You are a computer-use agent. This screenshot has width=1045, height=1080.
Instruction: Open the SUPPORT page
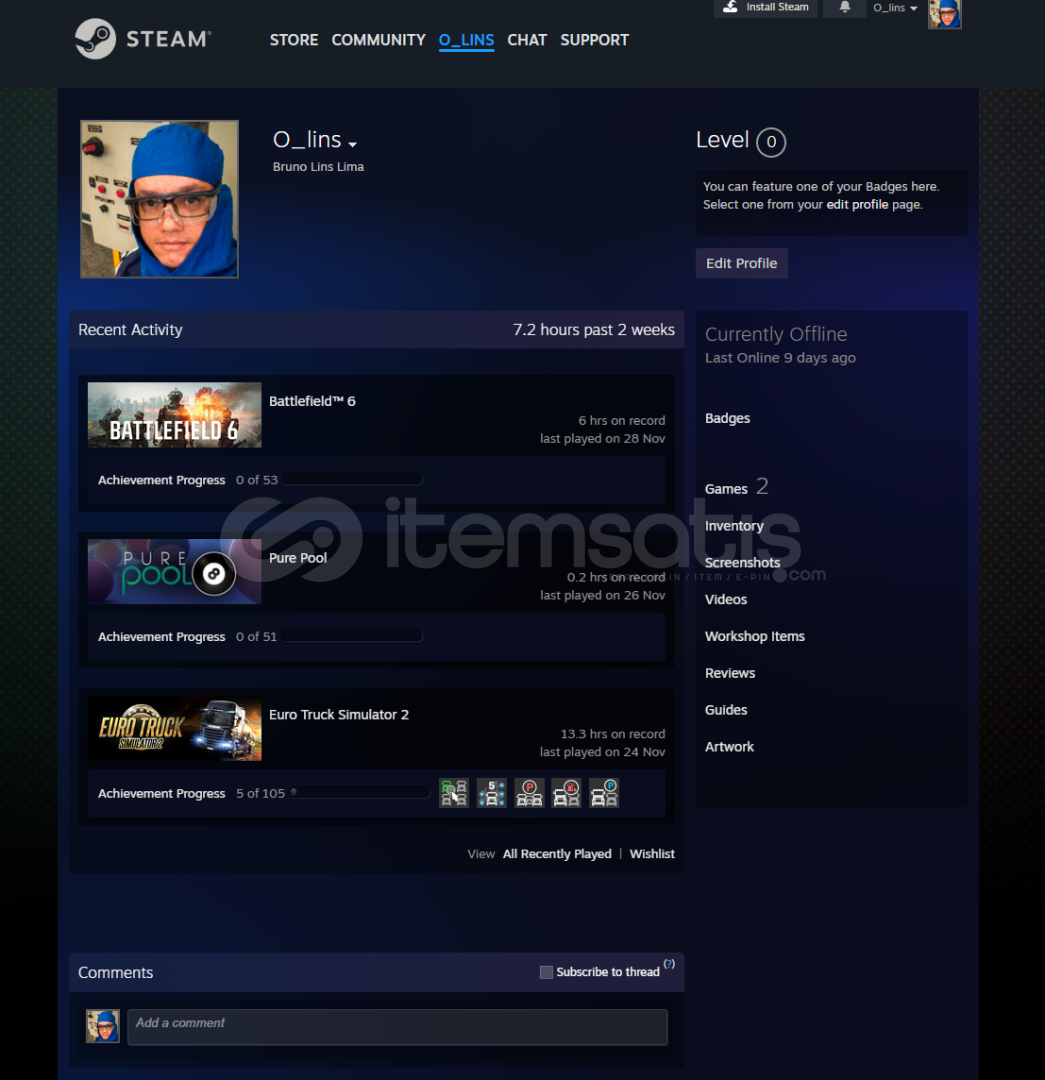point(594,40)
